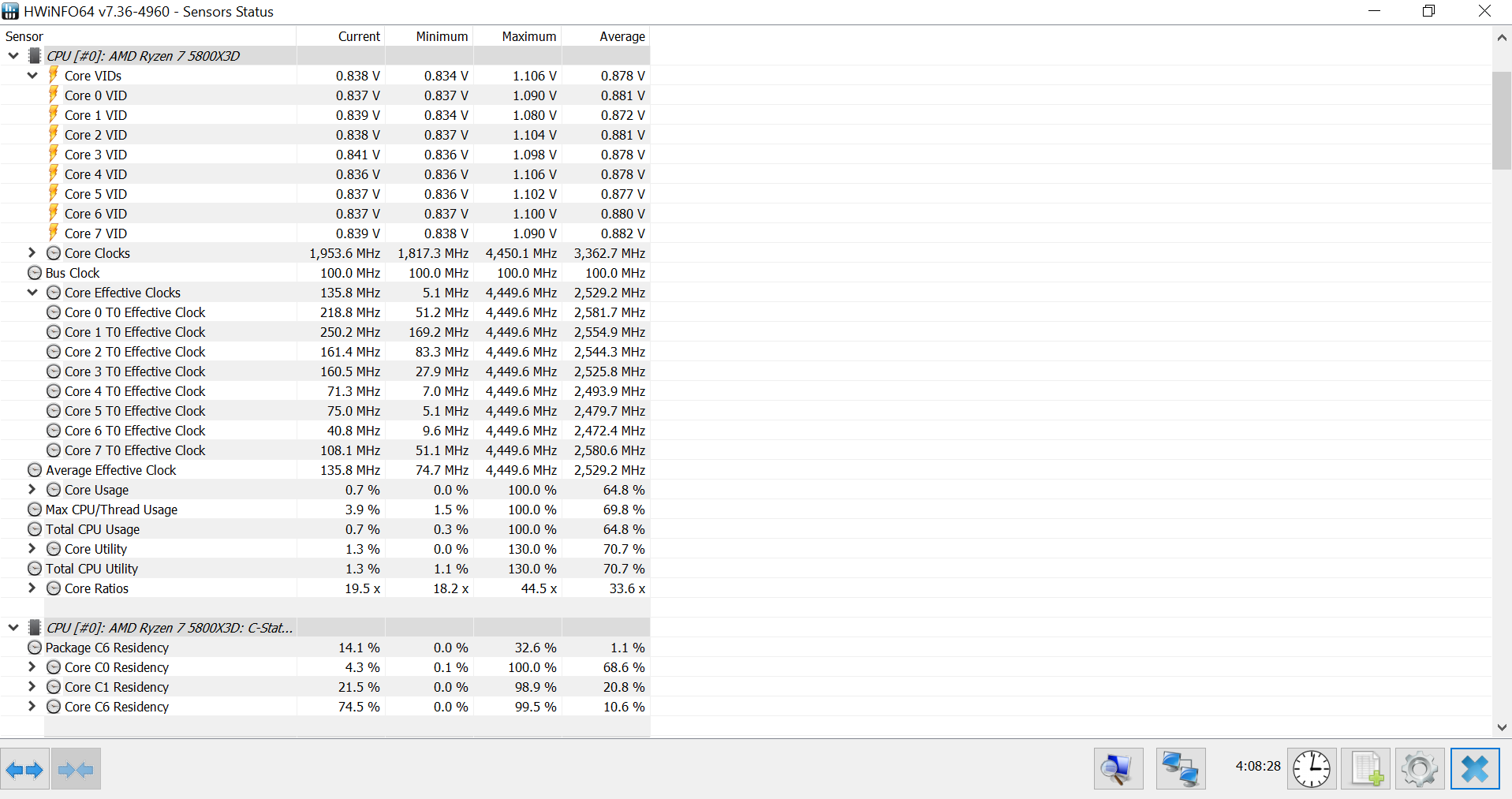The width and height of the screenshot is (1512, 799).
Task: Click the Bus Clock gauge icon
Action: pos(35,273)
